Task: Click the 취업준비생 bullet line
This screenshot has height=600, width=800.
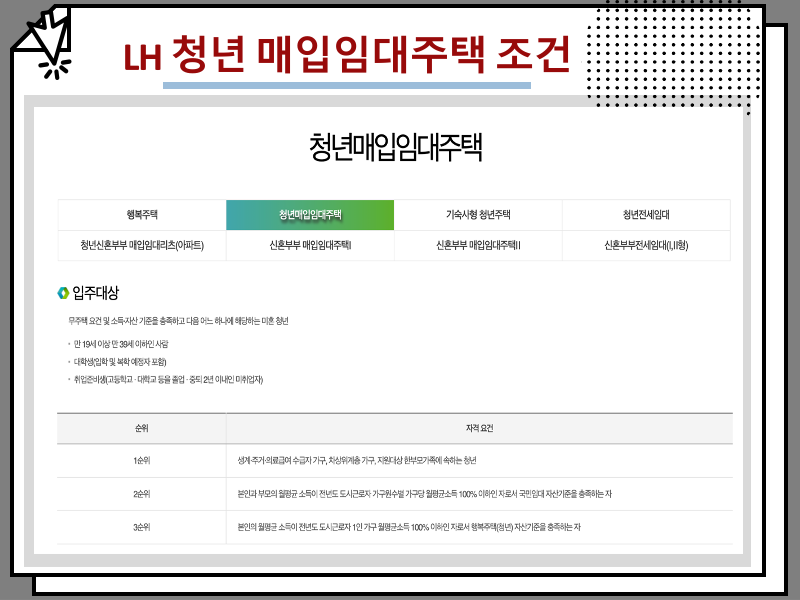Action: (168, 380)
